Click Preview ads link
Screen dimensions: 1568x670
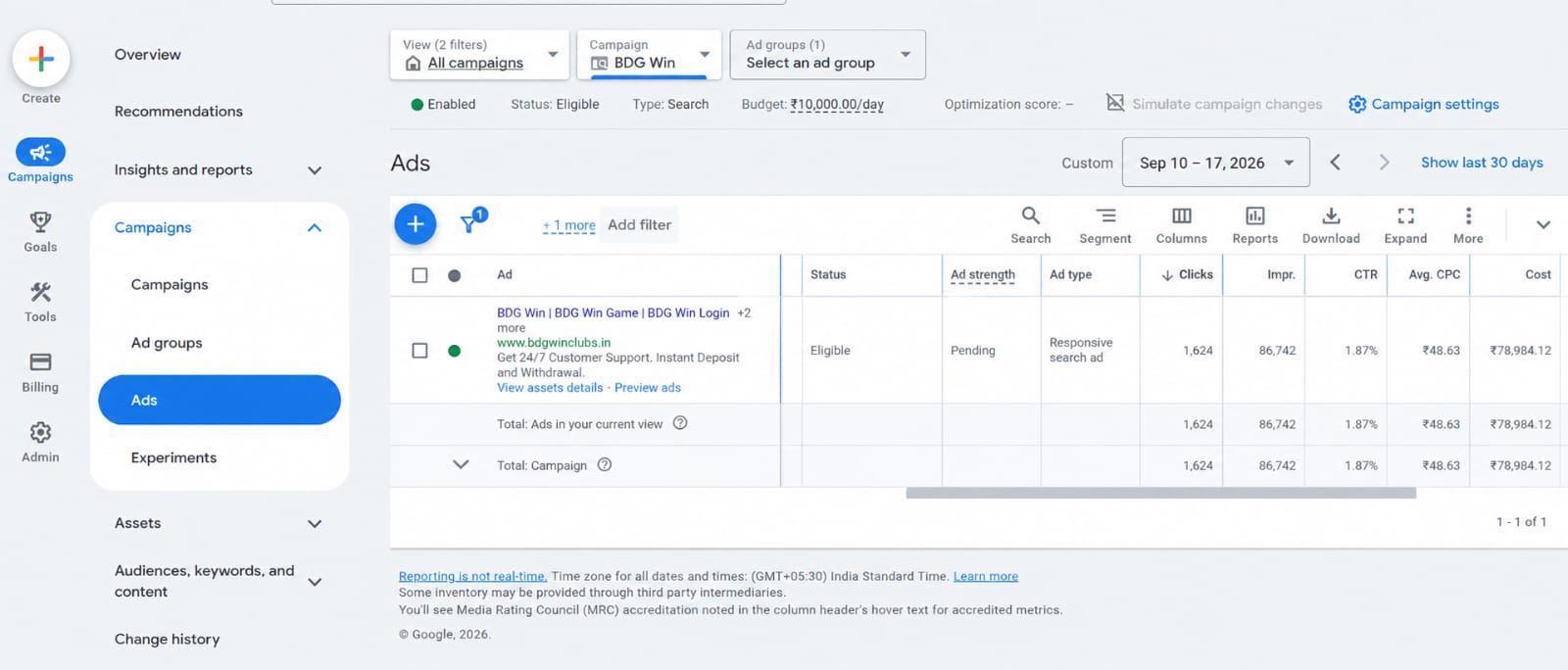tap(648, 388)
